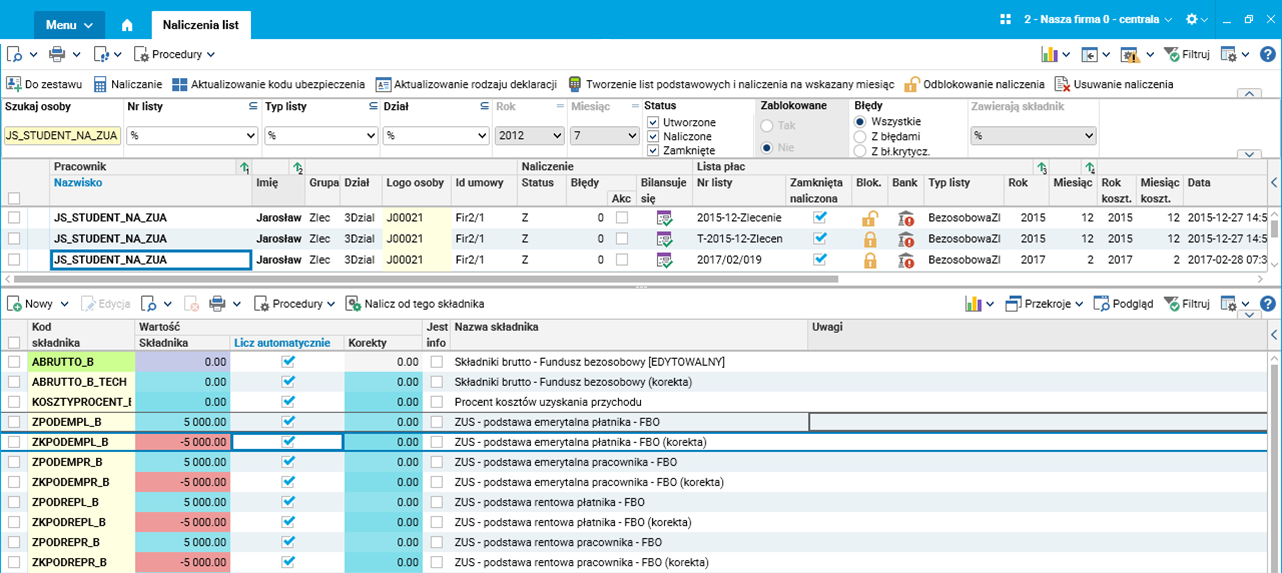Click the home icon tab

[x=127, y=24]
